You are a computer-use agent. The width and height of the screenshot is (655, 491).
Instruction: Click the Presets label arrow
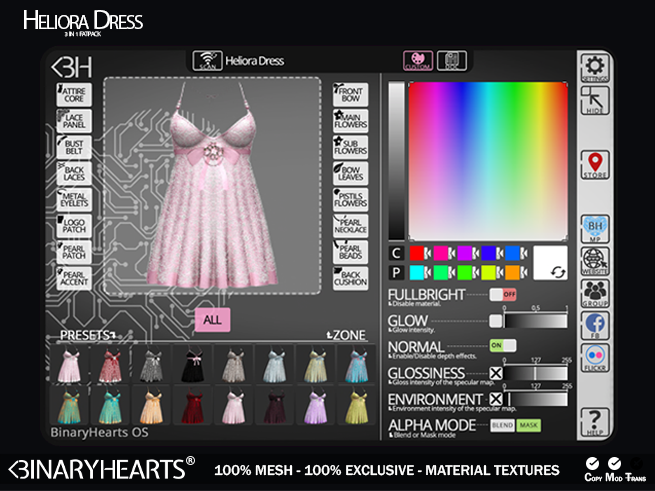click(113, 335)
